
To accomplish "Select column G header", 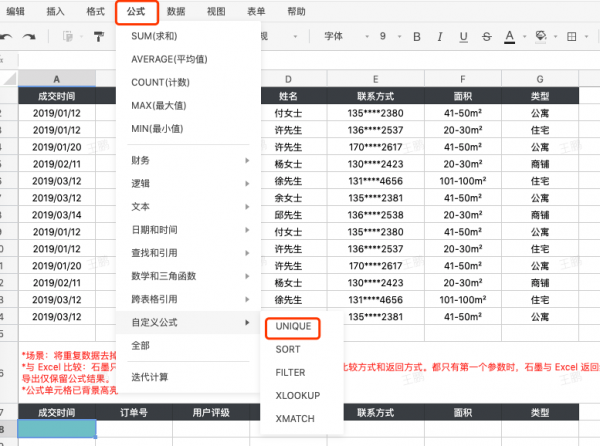I will tap(540, 79).
